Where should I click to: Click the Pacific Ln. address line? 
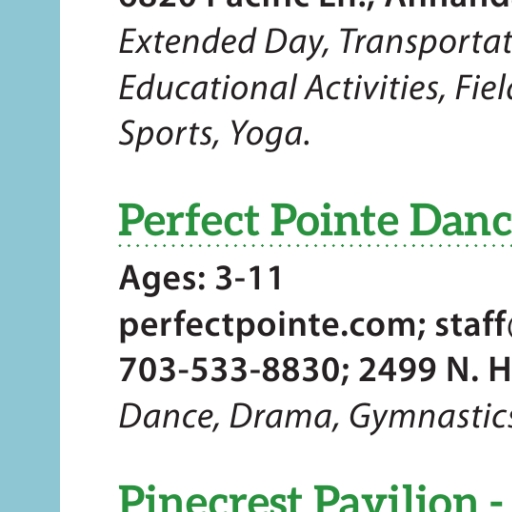(315, 5)
